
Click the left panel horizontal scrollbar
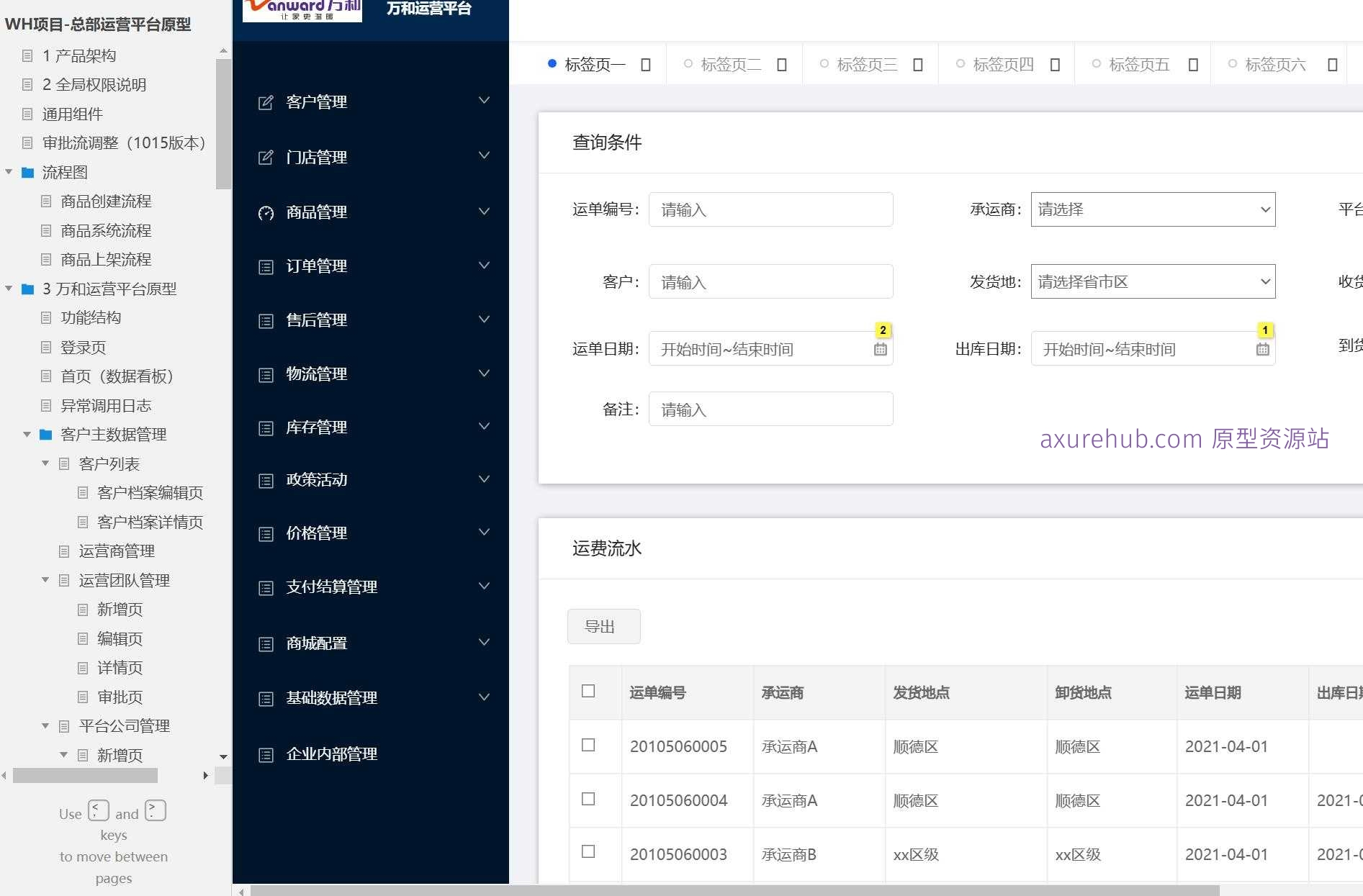pos(85,775)
